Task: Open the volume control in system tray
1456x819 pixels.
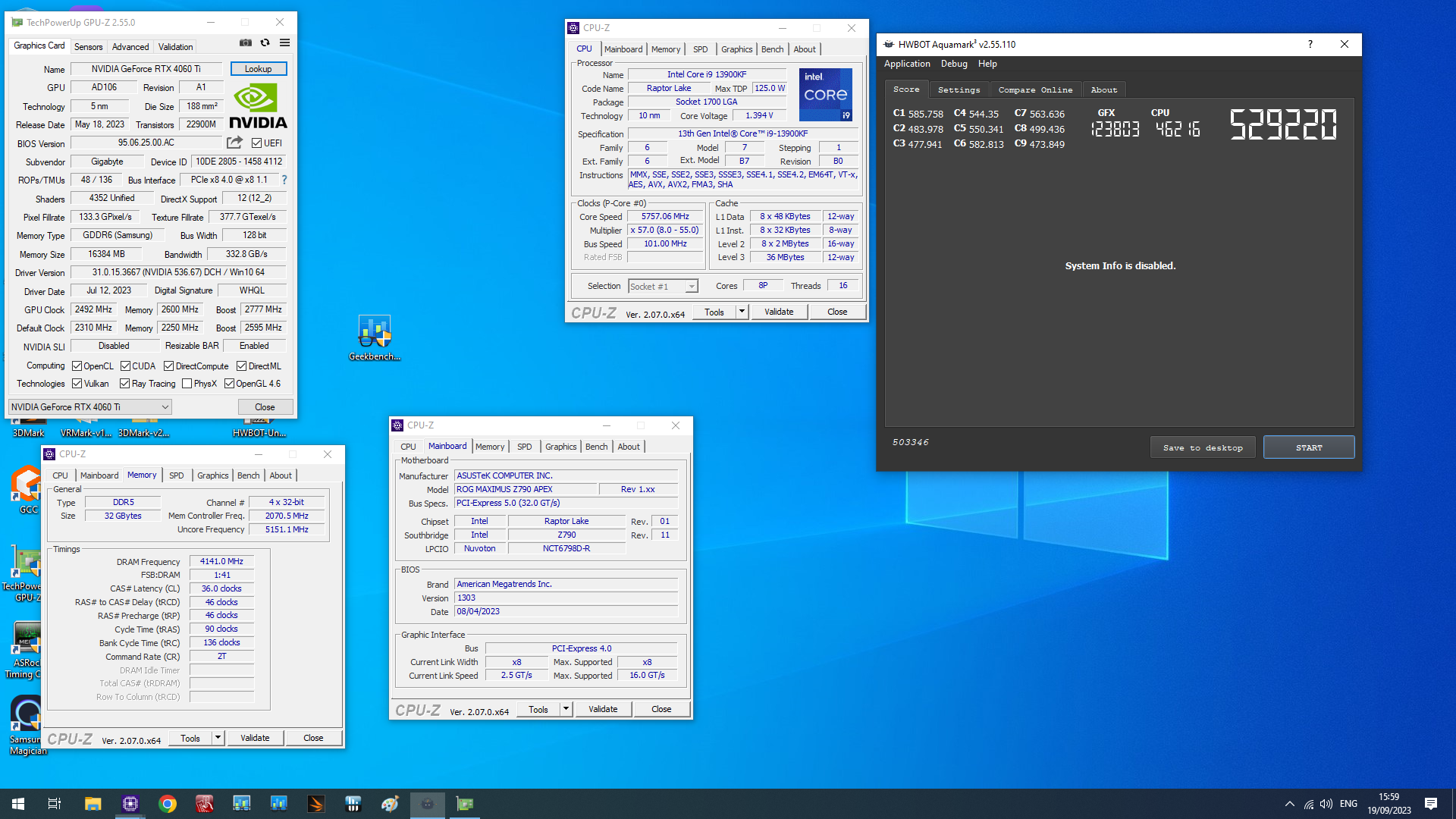Action: [x=1326, y=804]
